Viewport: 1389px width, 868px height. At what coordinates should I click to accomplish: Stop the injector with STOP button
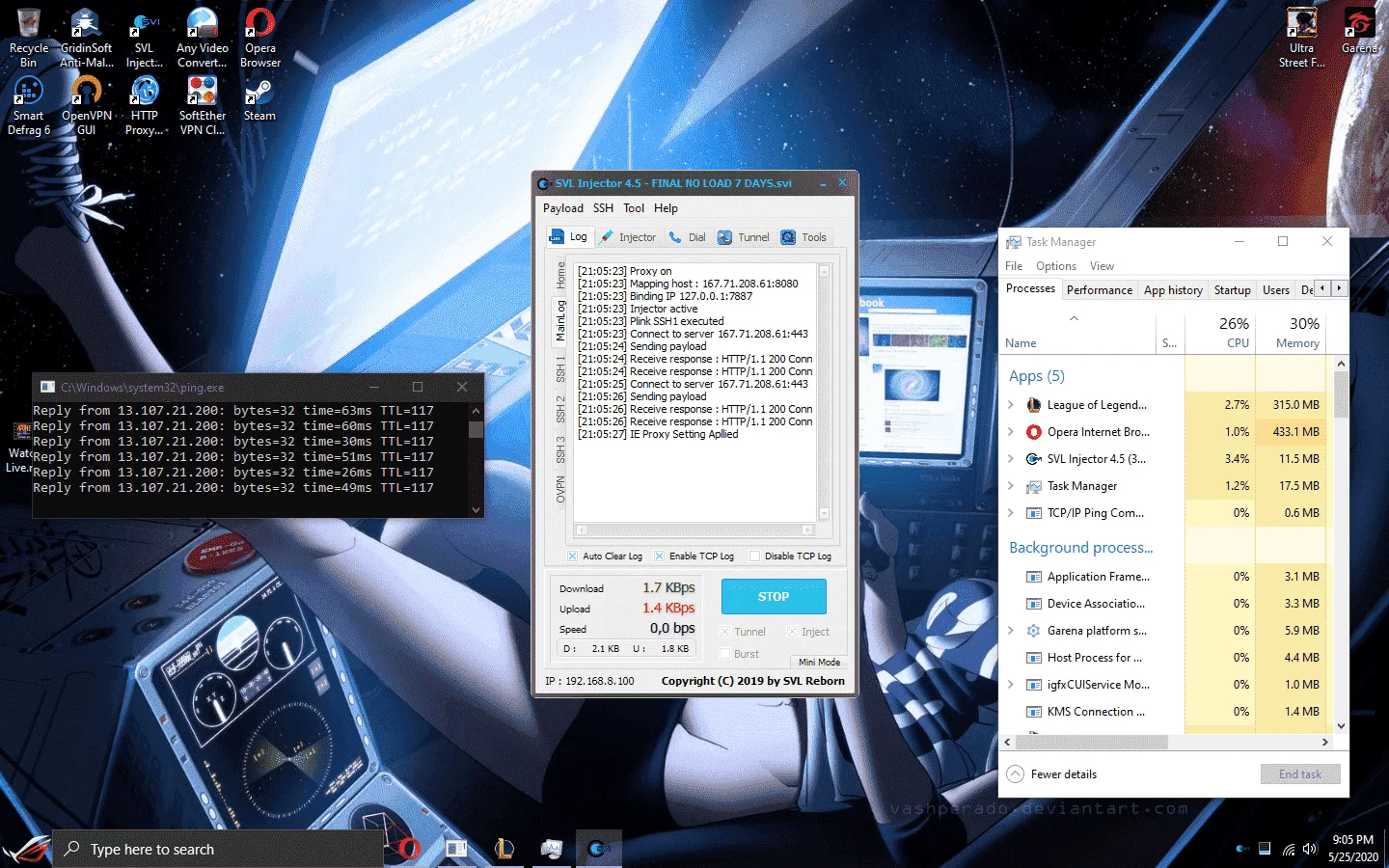774,597
